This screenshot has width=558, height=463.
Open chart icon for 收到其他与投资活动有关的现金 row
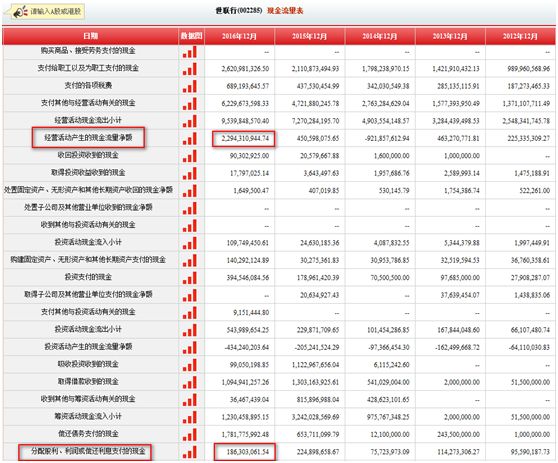tap(190, 226)
